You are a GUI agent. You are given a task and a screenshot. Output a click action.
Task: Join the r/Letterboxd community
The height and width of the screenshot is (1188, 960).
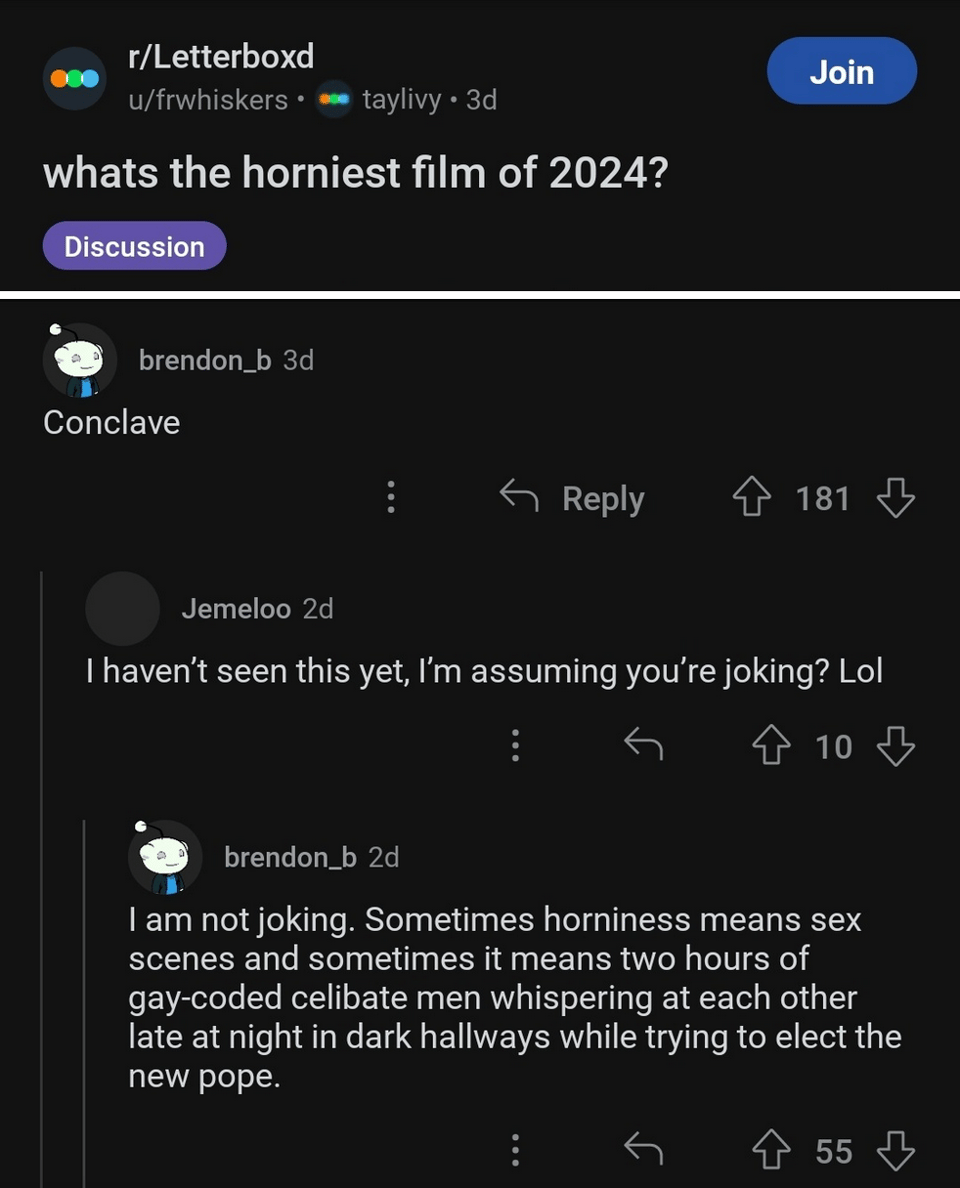pyautogui.click(x=841, y=72)
